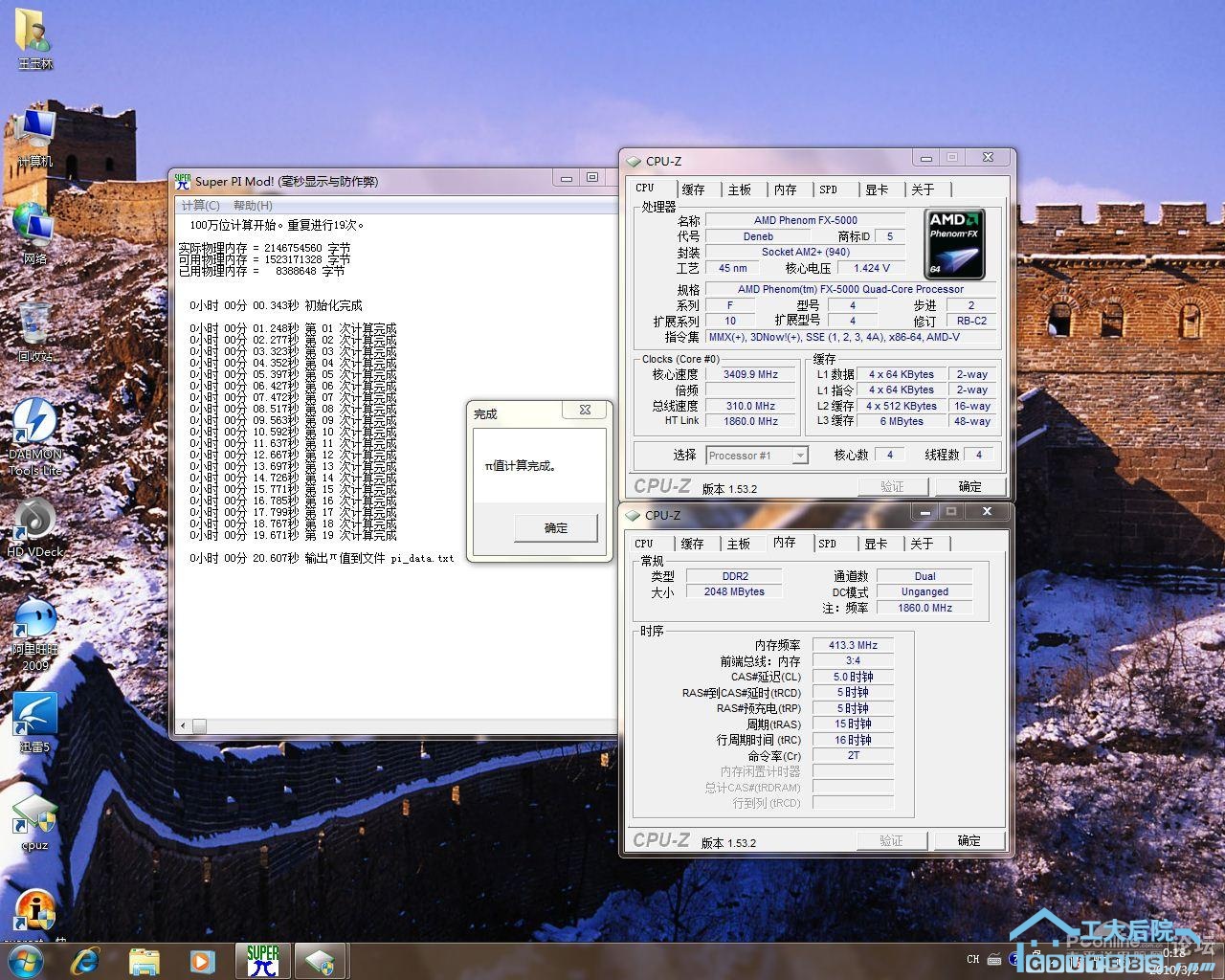
Task: Click the '1.424 V' core voltage value
Action: pyautogui.click(x=872, y=268)
